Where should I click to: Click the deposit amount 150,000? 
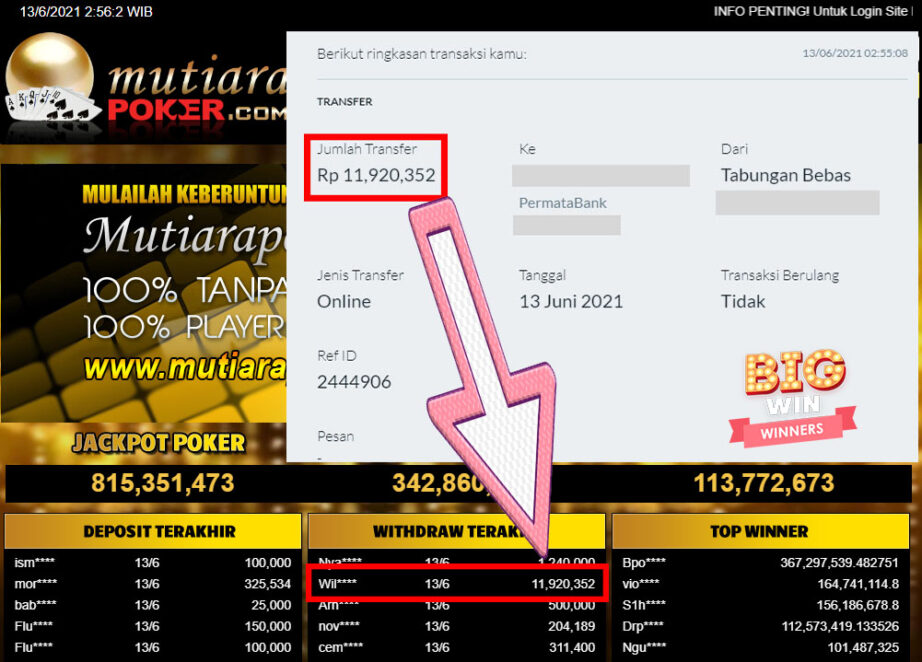coord(268,626)
